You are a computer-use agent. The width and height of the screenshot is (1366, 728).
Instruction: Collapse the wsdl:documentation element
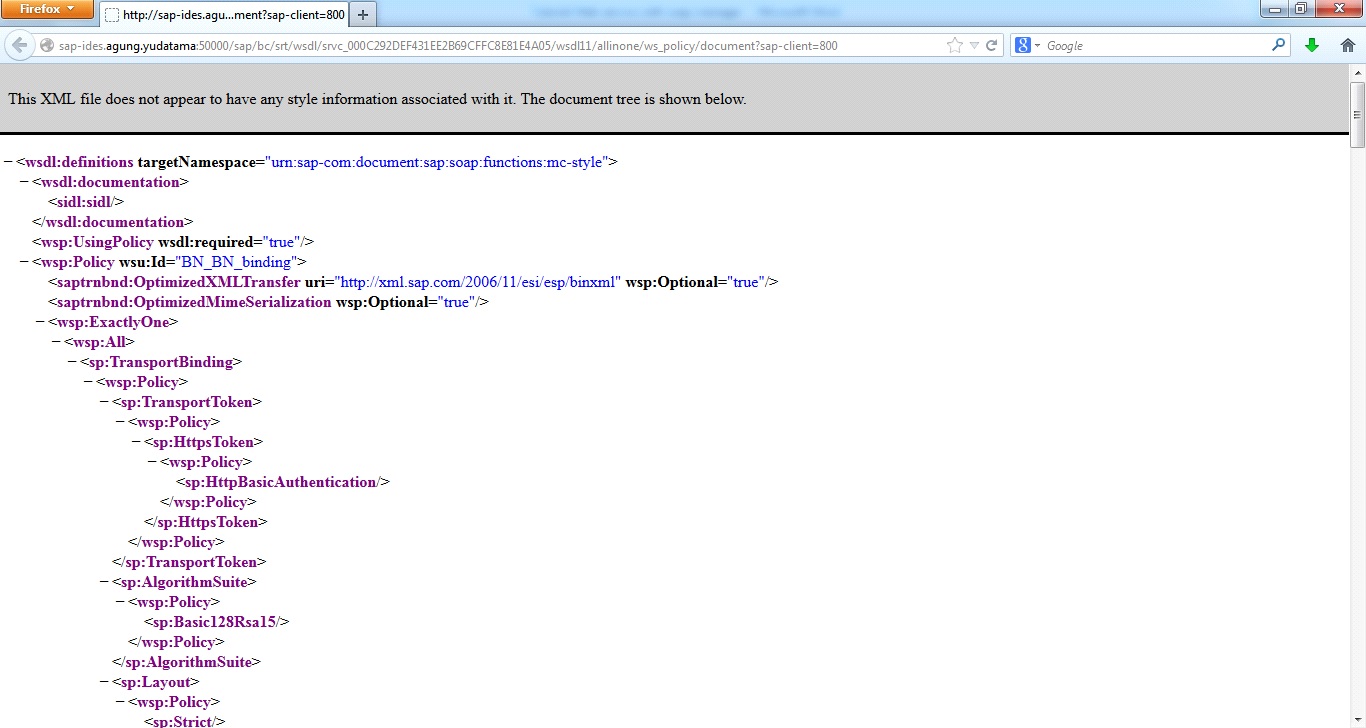point(24,182)
